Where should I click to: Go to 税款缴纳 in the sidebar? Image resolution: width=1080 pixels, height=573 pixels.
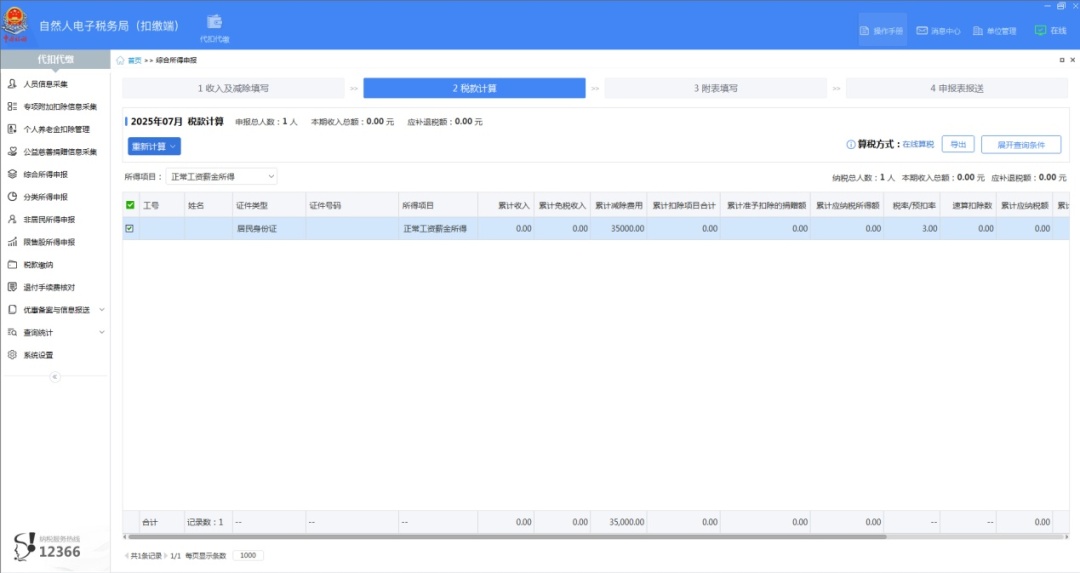tap(38, 265)
